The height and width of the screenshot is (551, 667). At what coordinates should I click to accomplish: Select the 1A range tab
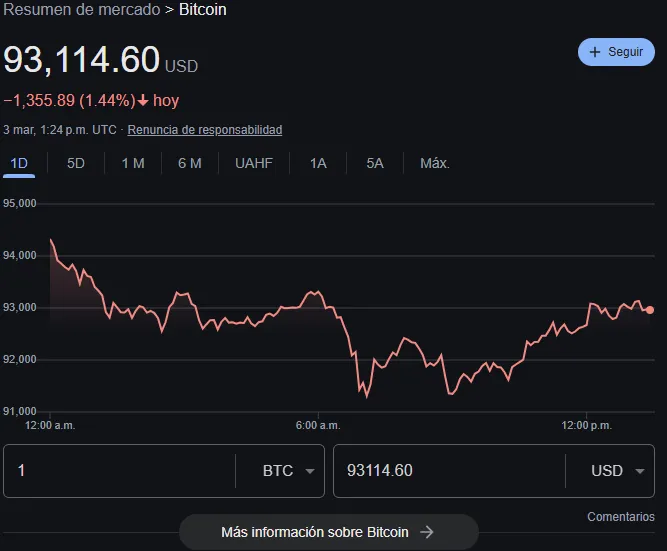pyautogui.click(x=318, y=163)
